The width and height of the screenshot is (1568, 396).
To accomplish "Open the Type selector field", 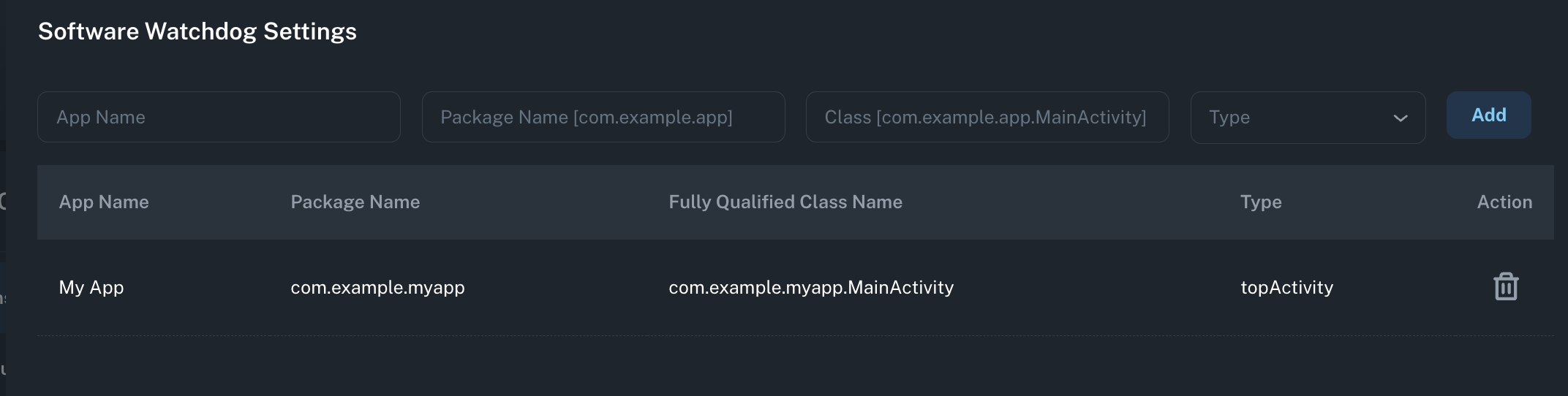I will [x=1308, y=118].
